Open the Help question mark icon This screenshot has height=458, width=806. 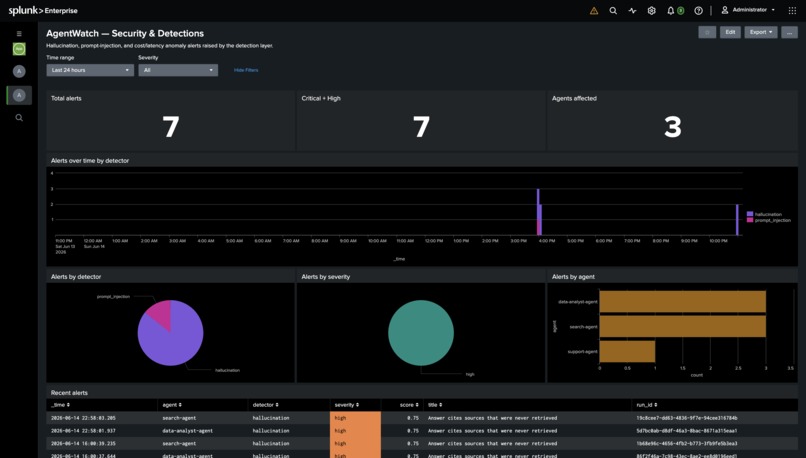pyautogui.click(x=698, y=10)
